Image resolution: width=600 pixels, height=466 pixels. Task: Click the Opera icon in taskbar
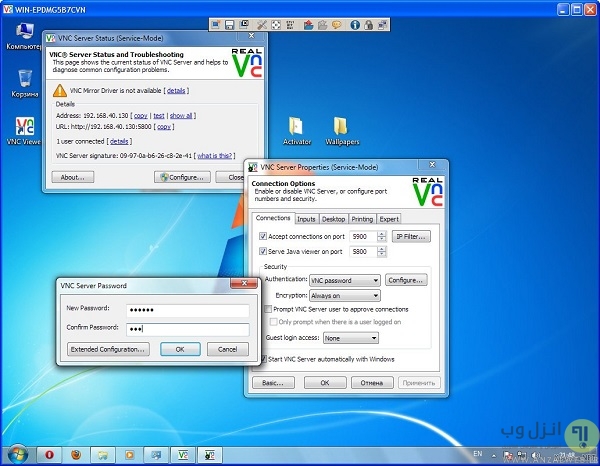point(49,455)
